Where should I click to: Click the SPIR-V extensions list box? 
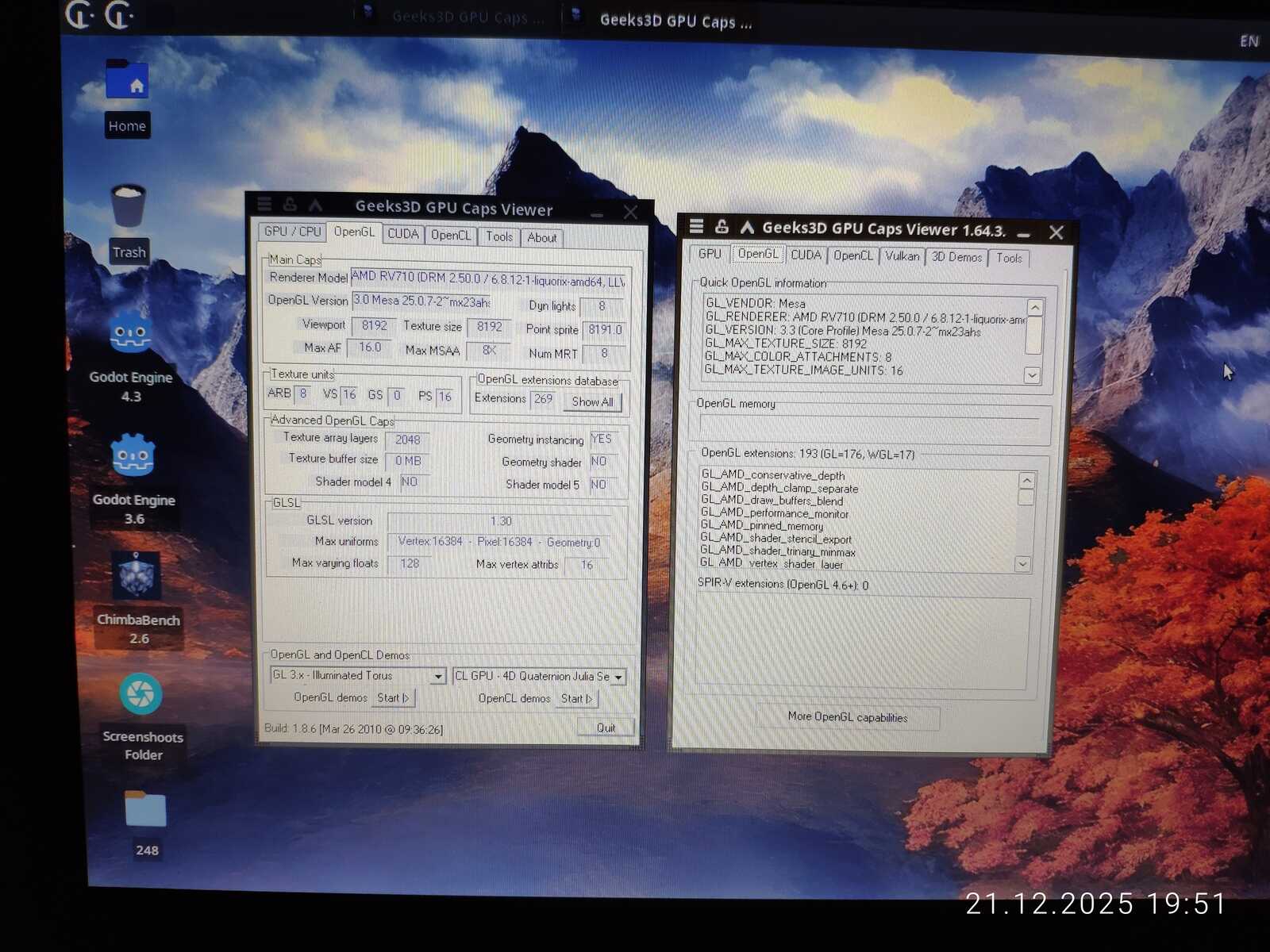(x=864, y=641)
